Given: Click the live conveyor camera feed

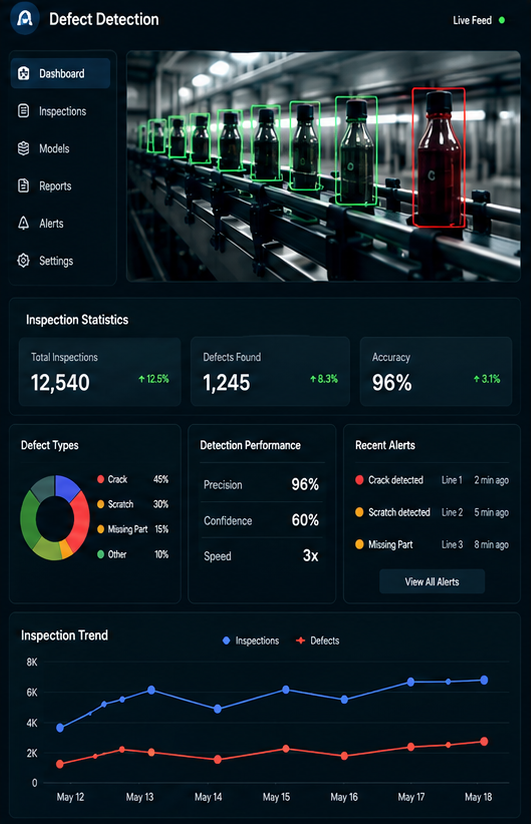Looking at the screenshot, I should pos(323,166).
